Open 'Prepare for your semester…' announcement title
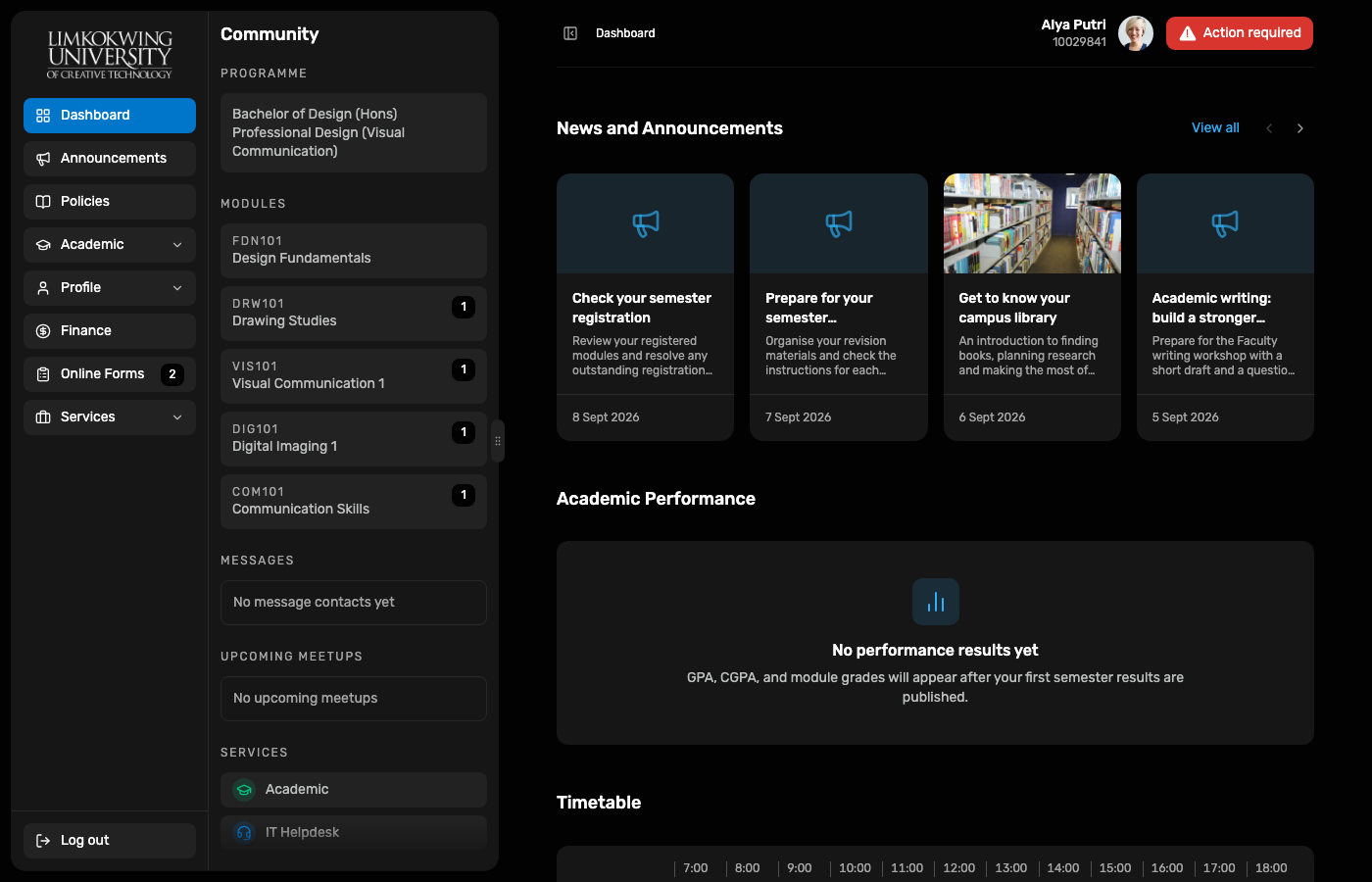The image size is (1372, 882). (x=819, y=308)
